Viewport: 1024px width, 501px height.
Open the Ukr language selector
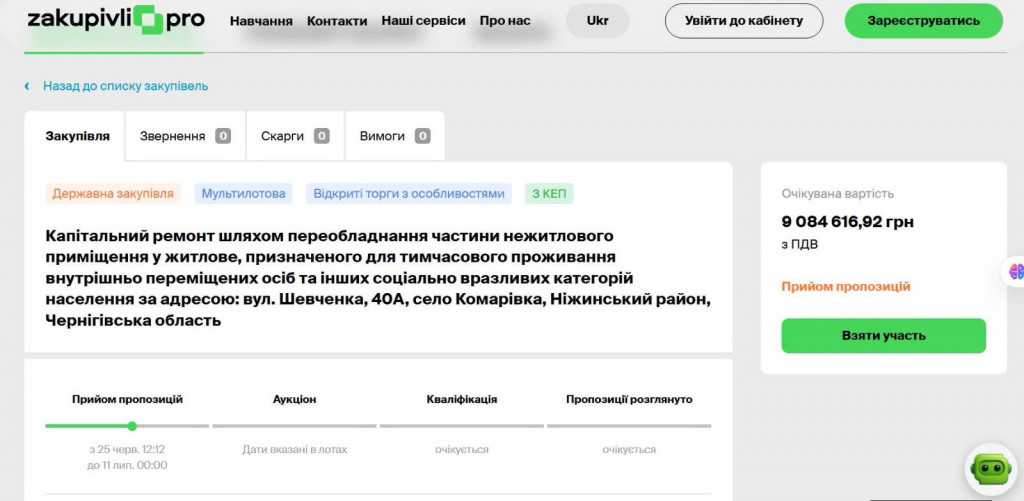[598, 20]
